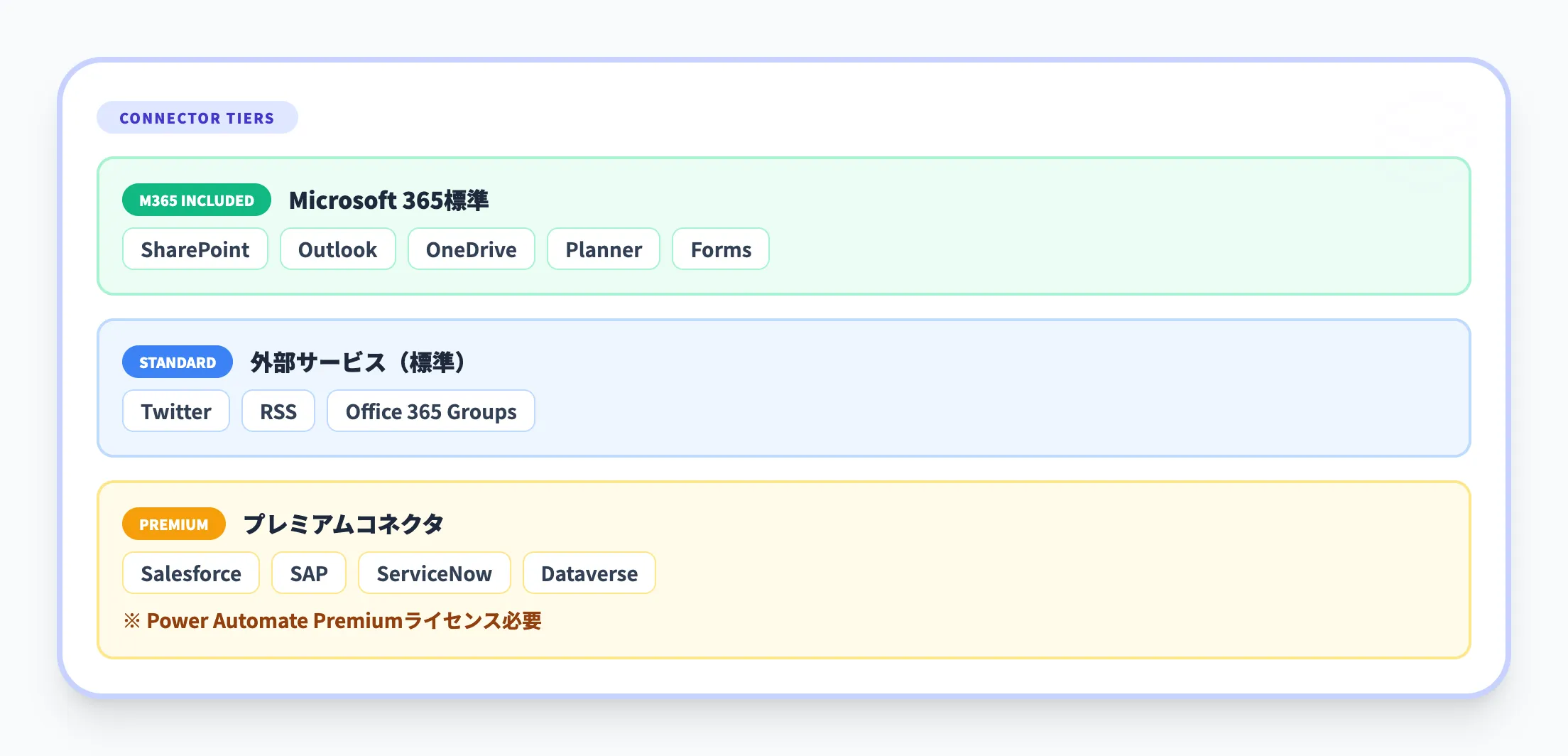The image size is (1568, 756).
Task: Click the RSS connector chip
Action: tap(278, 411)
